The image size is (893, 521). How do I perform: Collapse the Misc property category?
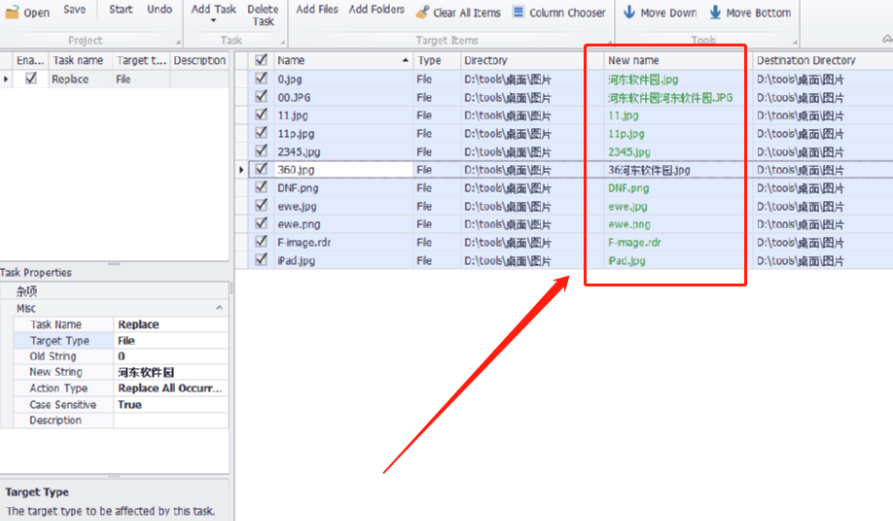[219, 308]
